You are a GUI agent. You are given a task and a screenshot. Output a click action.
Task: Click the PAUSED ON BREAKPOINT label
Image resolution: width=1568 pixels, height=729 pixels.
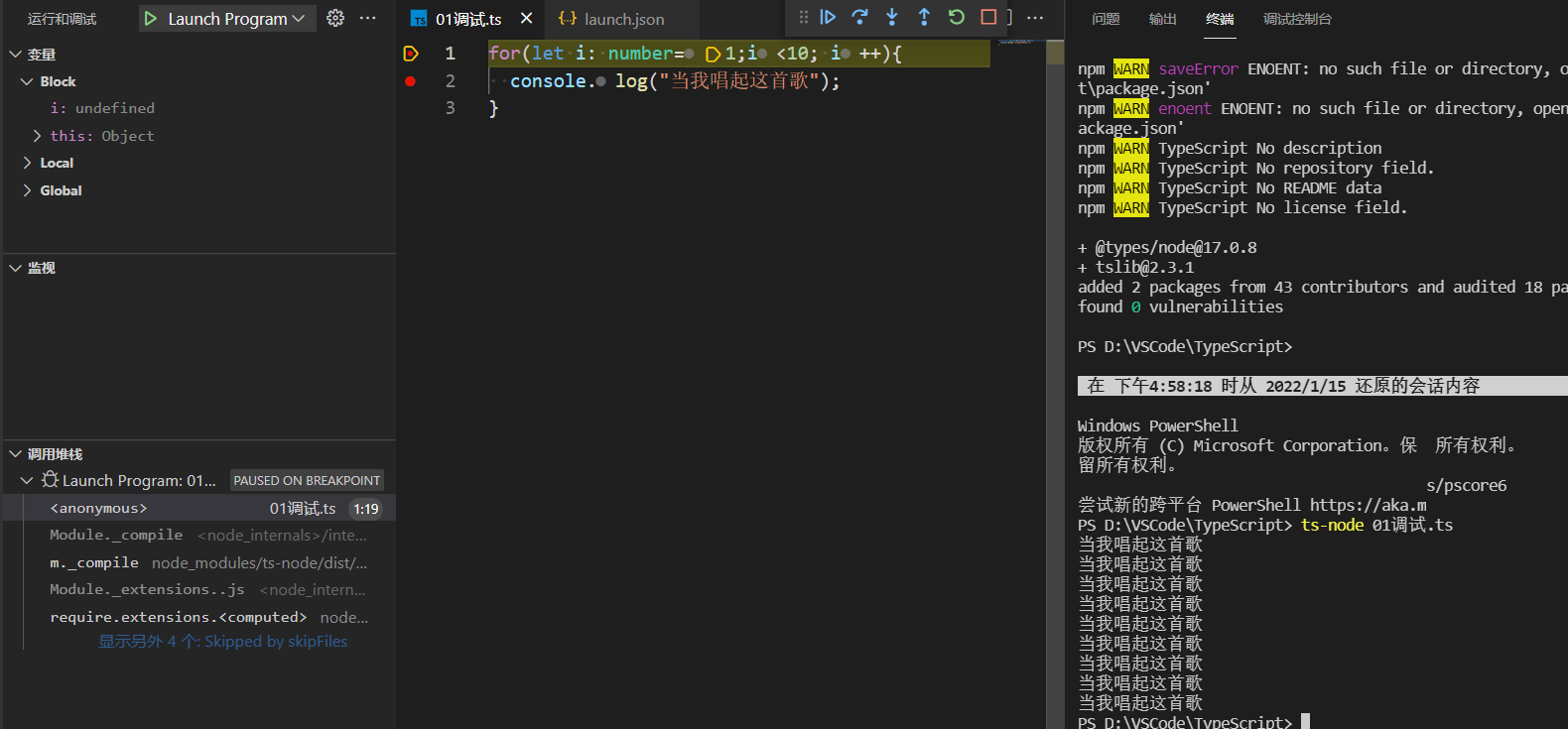[307, 480]
